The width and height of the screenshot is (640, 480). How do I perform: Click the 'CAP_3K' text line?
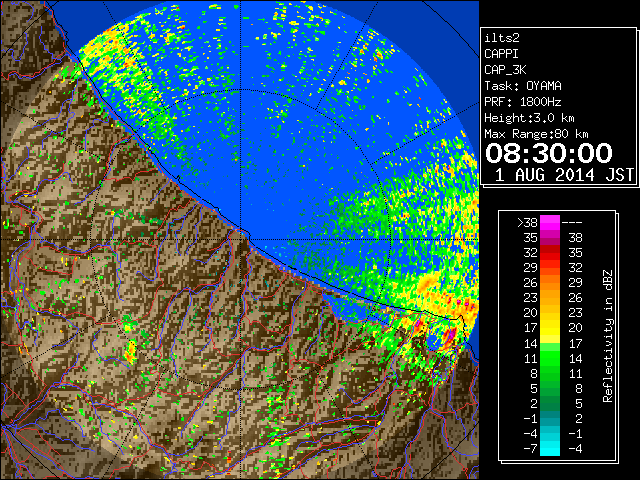505,70
